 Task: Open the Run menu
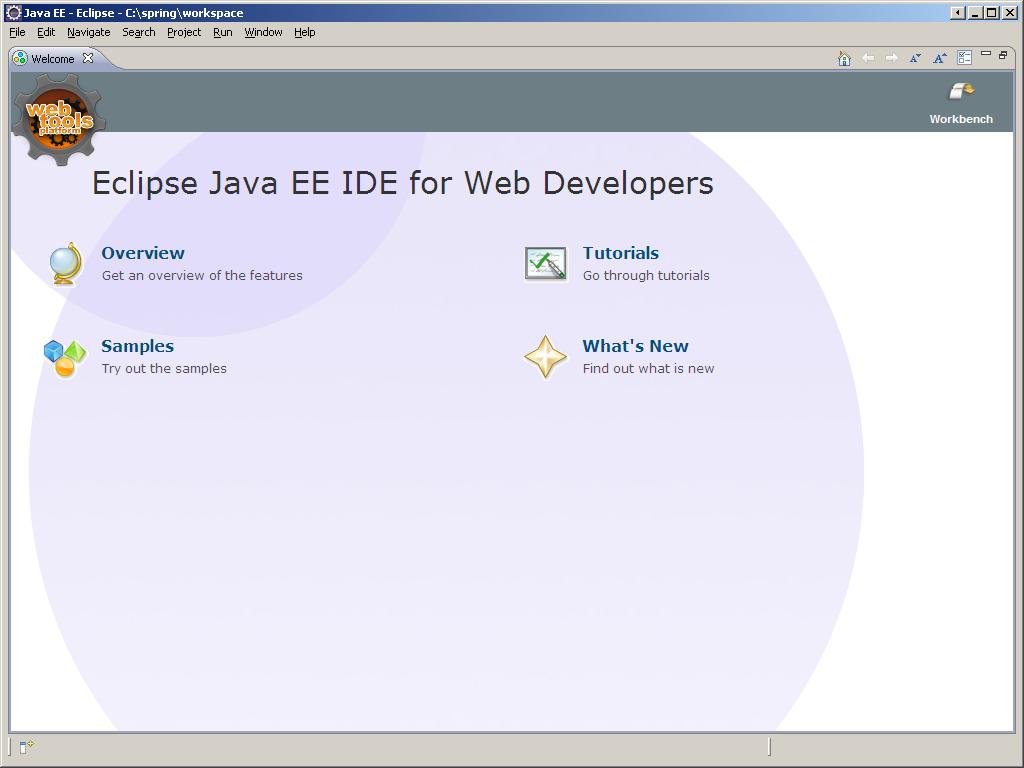223,32
